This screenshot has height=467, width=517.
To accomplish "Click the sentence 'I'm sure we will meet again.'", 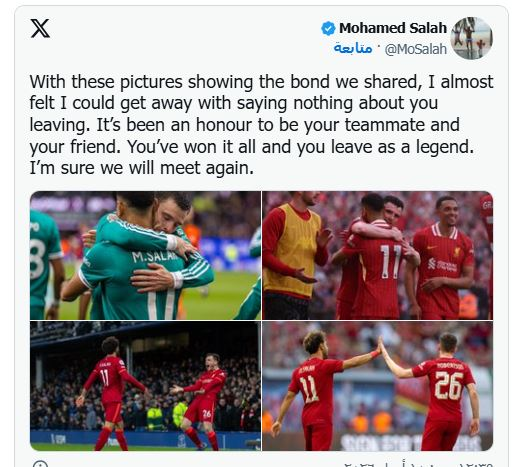I will (x=142, y=168).
